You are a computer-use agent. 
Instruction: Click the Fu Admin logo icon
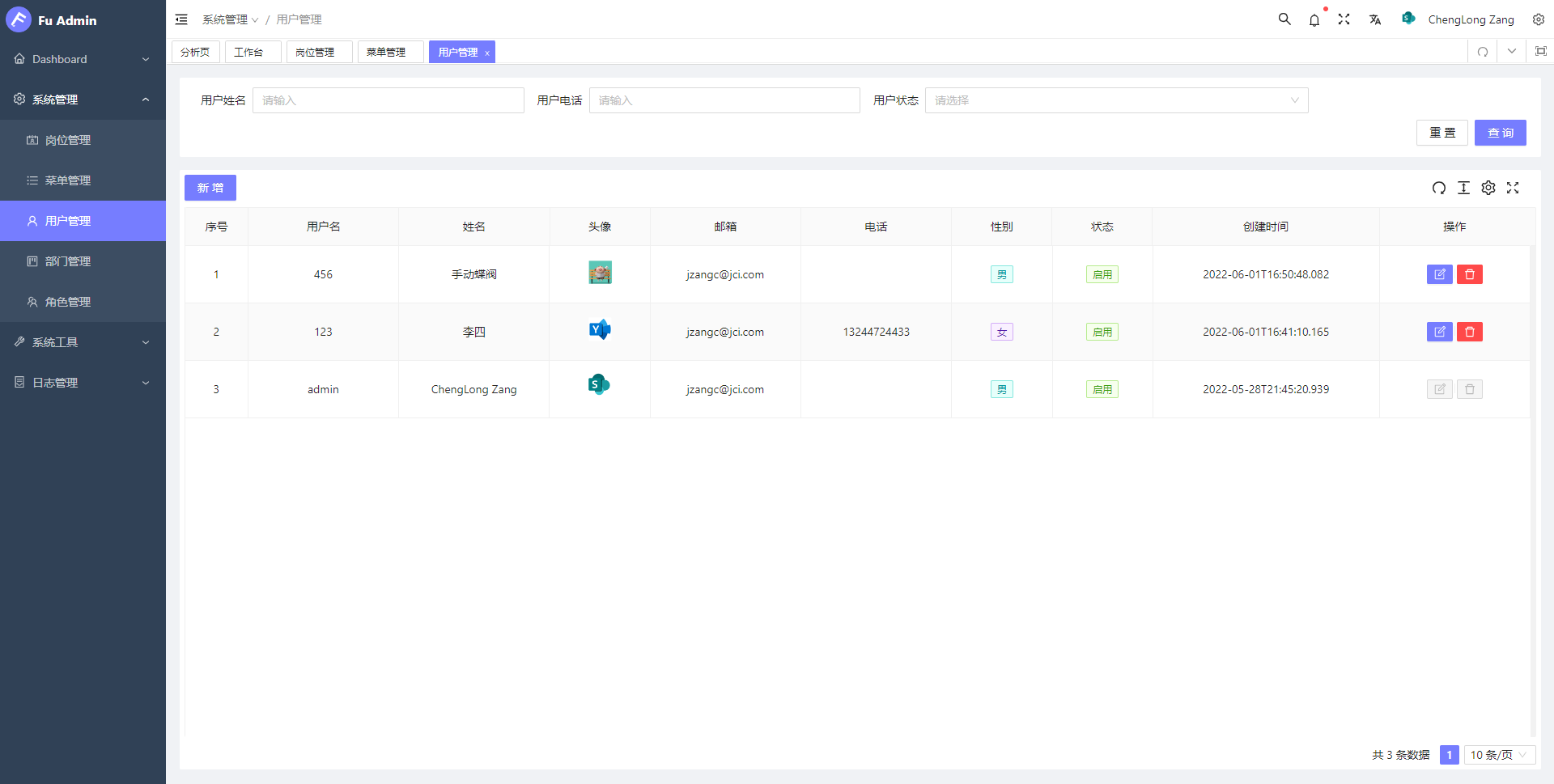click(18, 19)
